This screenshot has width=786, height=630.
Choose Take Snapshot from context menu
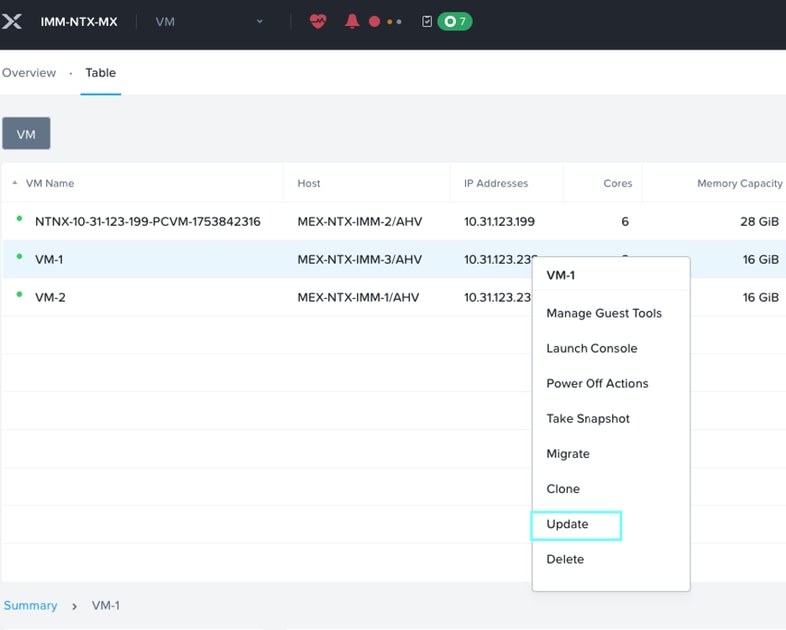tap(587, 418)
